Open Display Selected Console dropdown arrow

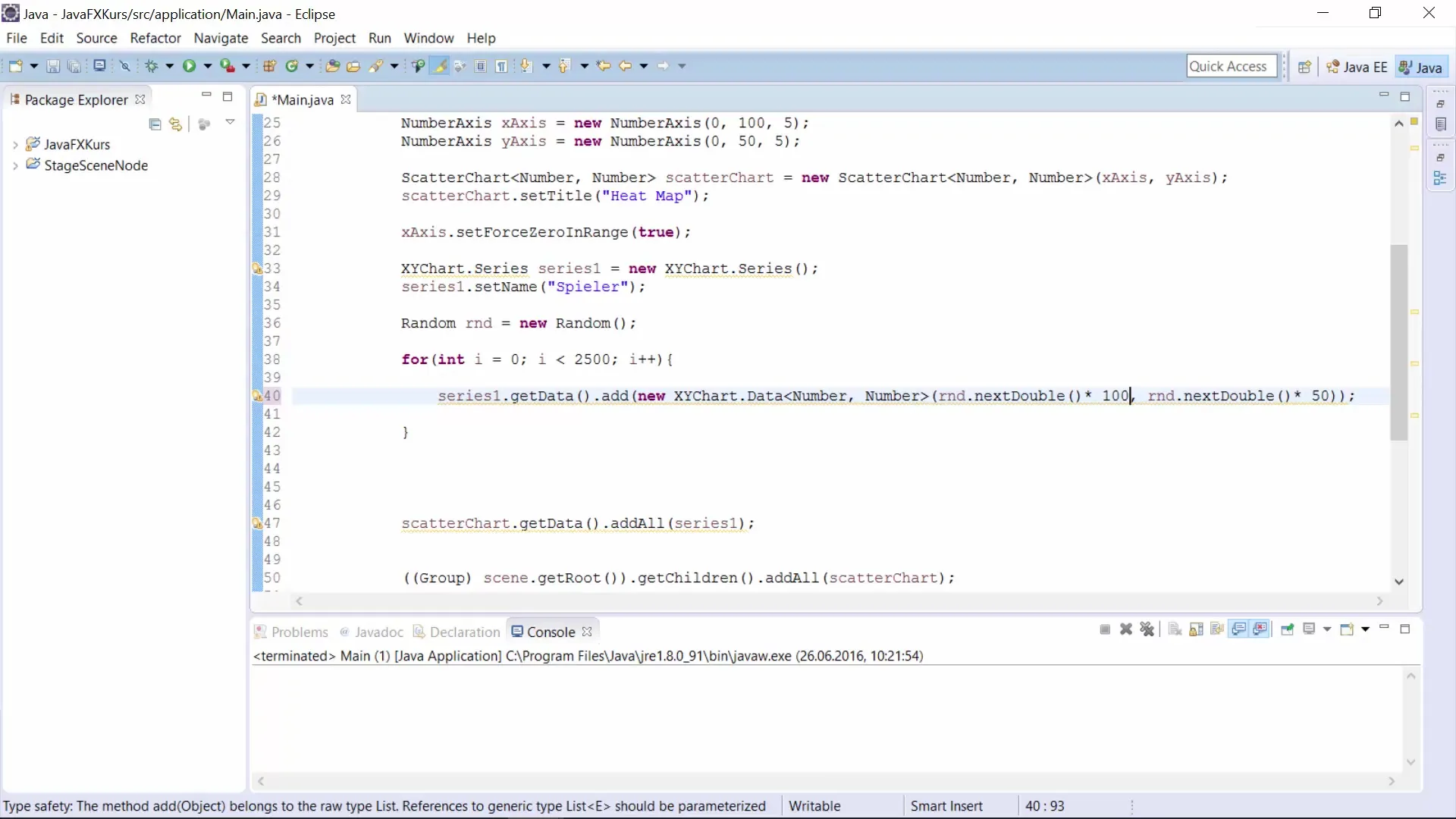coord(1327,629)
